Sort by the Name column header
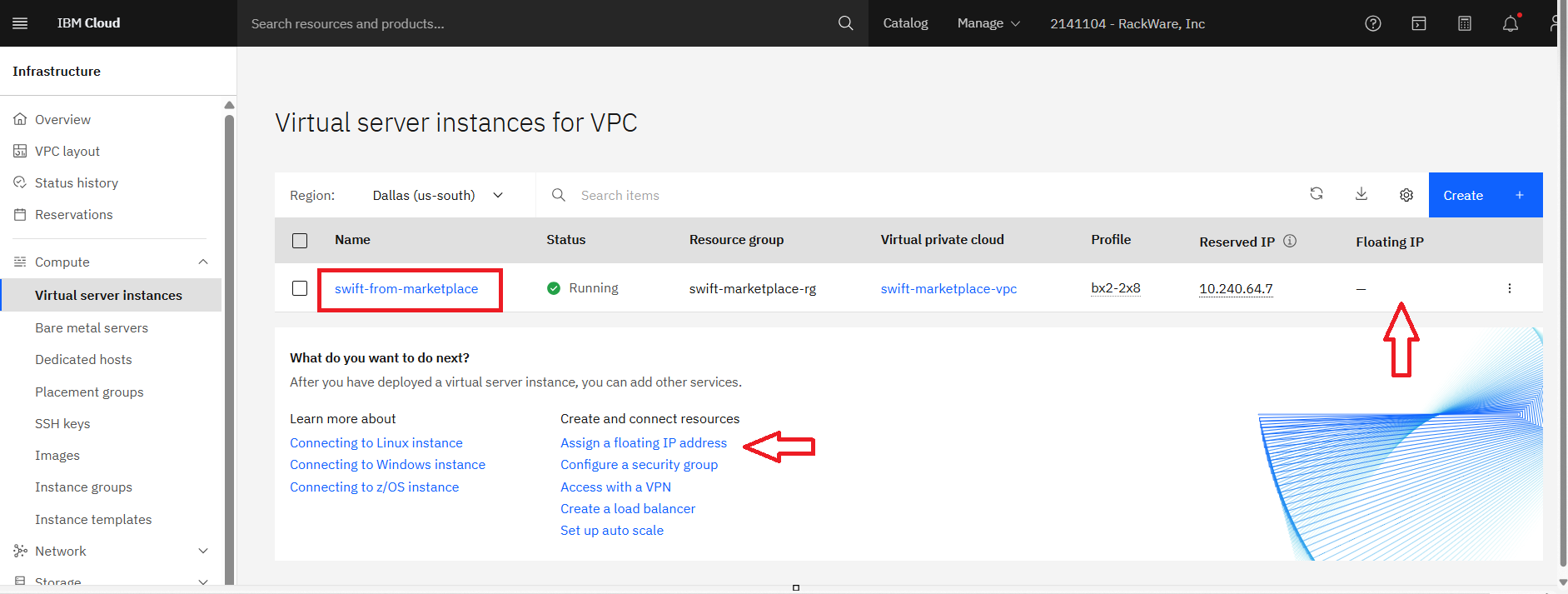The height and width of the screenshot is (594, 1568). click(x=352, y=240)
